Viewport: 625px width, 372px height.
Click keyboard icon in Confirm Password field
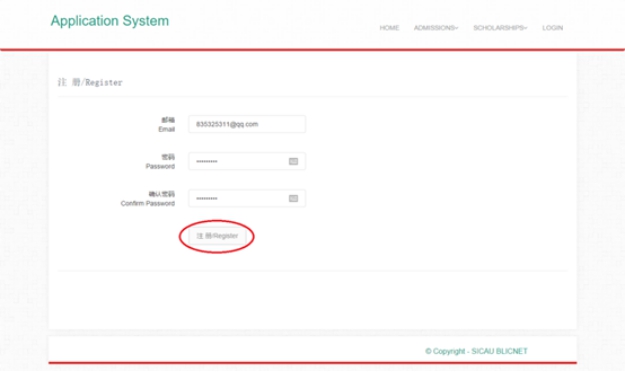(x=293, y=199)
